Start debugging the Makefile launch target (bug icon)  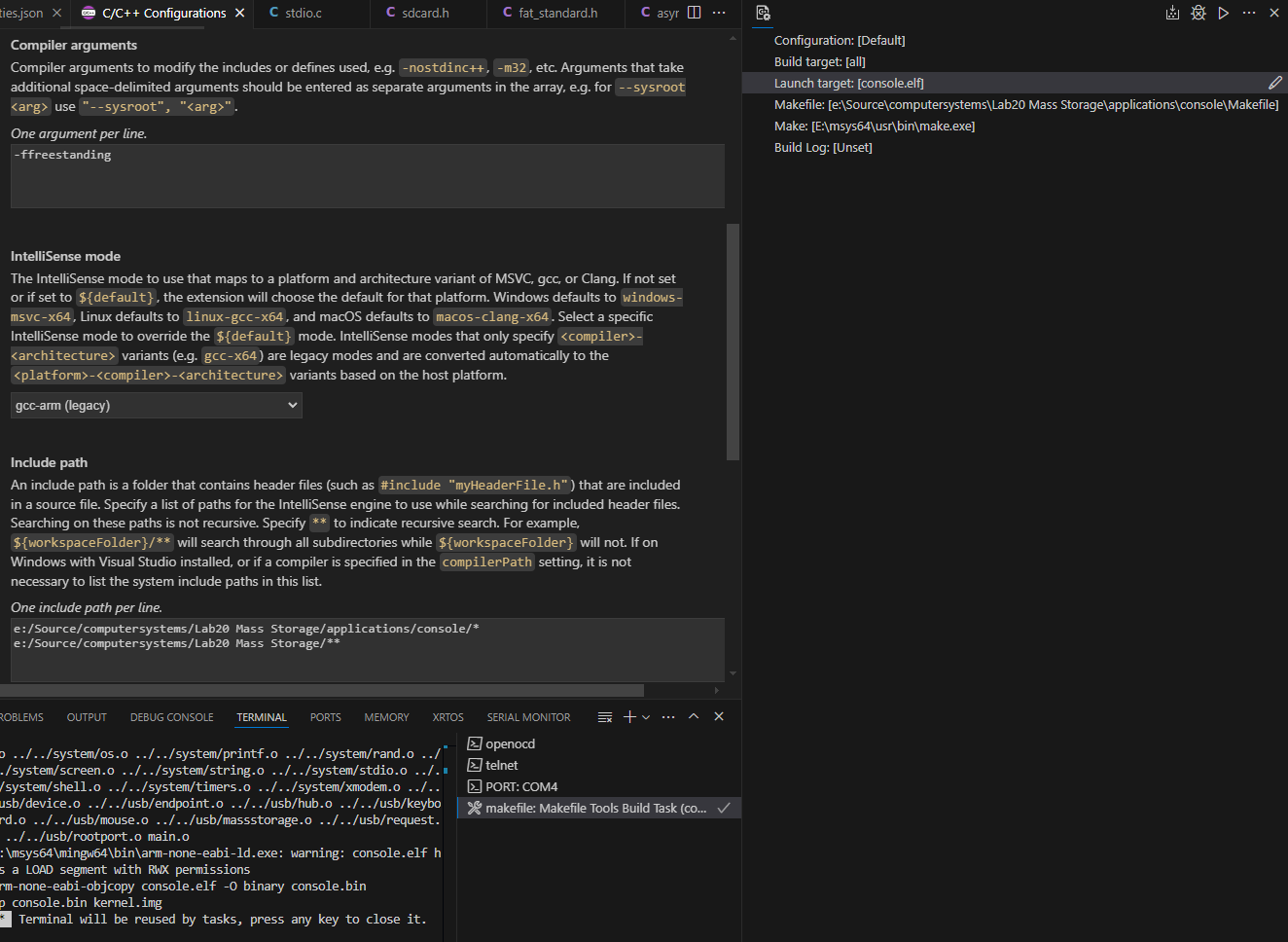click(1199, 13)
